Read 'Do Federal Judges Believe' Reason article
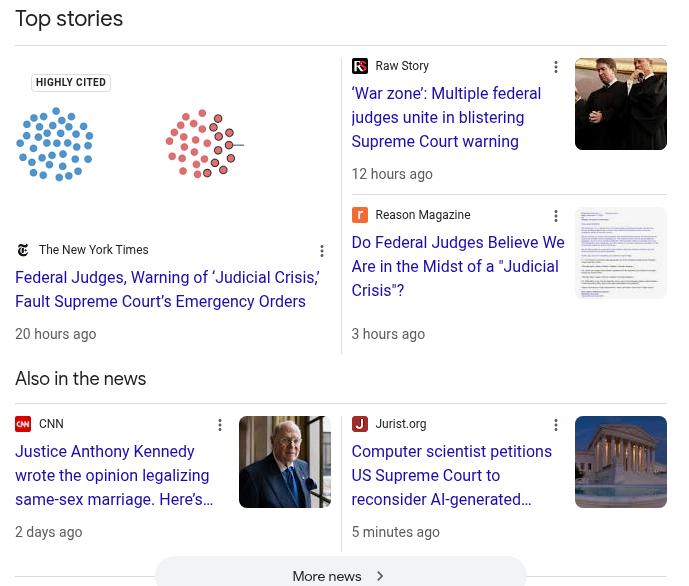Image resolution: width=689 pixels, height=586 pixels. [457, 266]
